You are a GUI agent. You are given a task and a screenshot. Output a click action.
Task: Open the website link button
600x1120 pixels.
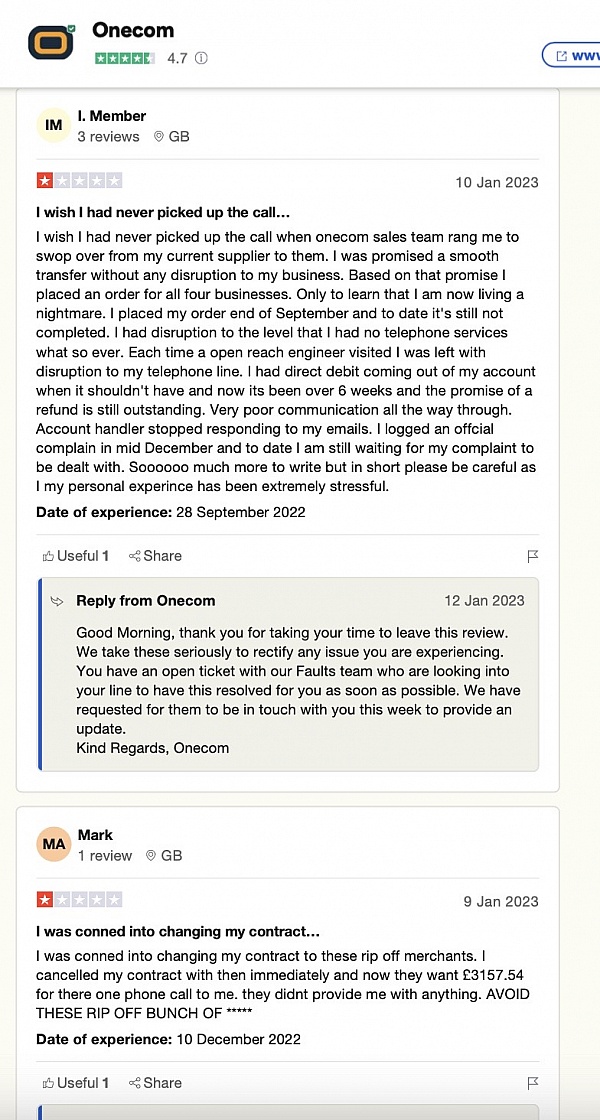(572, 55)
